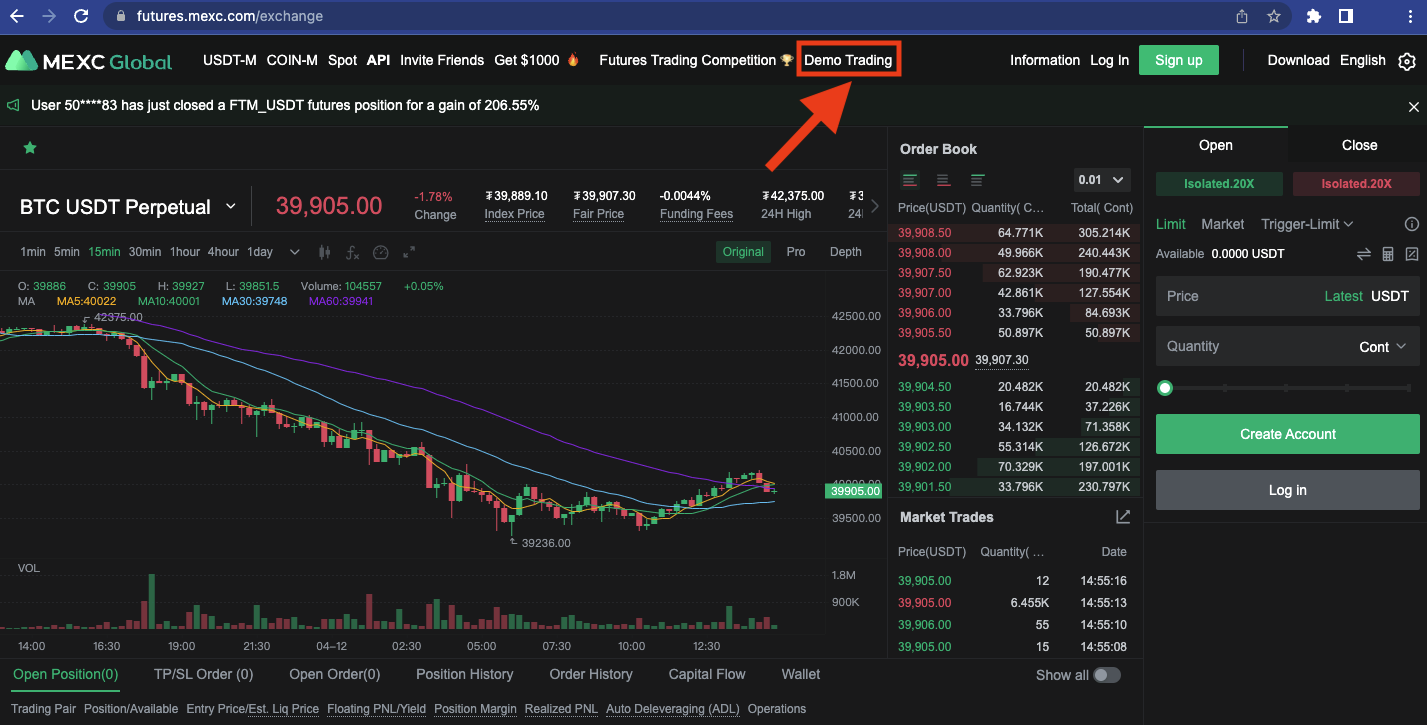1427x725 pixels.
Task: Open browser side panel icon
Action: point(1346,16)
